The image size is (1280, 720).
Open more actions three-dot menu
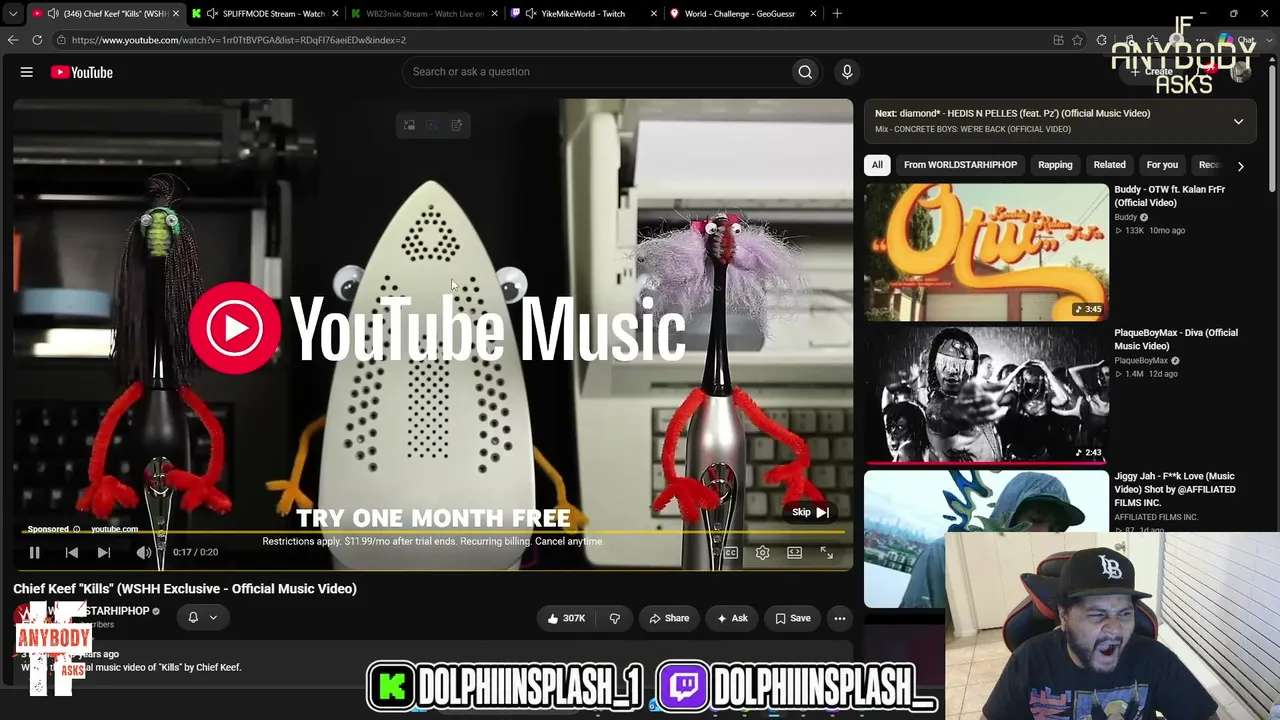(840, 618)
